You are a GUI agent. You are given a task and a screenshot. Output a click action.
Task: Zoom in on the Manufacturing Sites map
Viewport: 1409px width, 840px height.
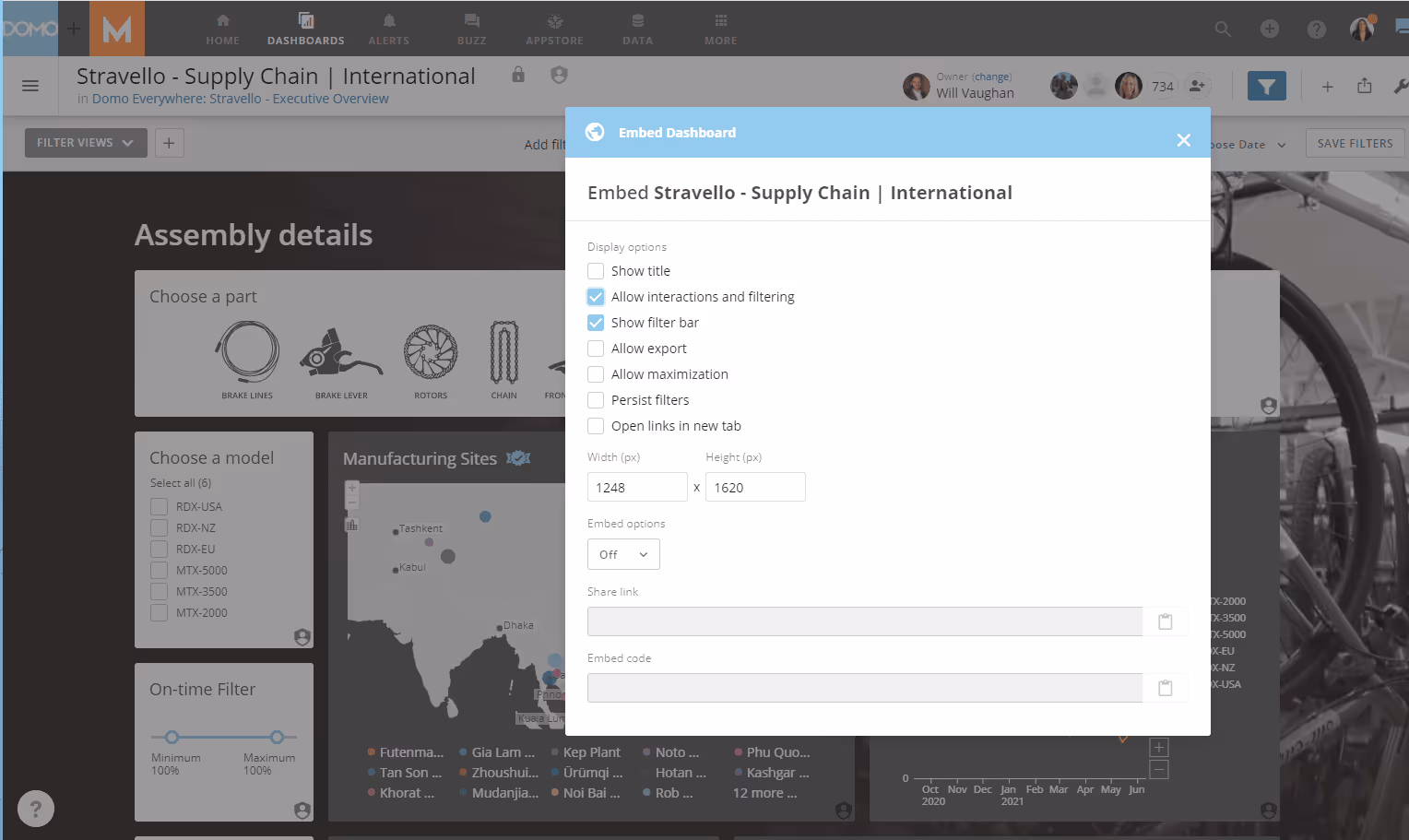pyautogui.click(x=351, y=488)
